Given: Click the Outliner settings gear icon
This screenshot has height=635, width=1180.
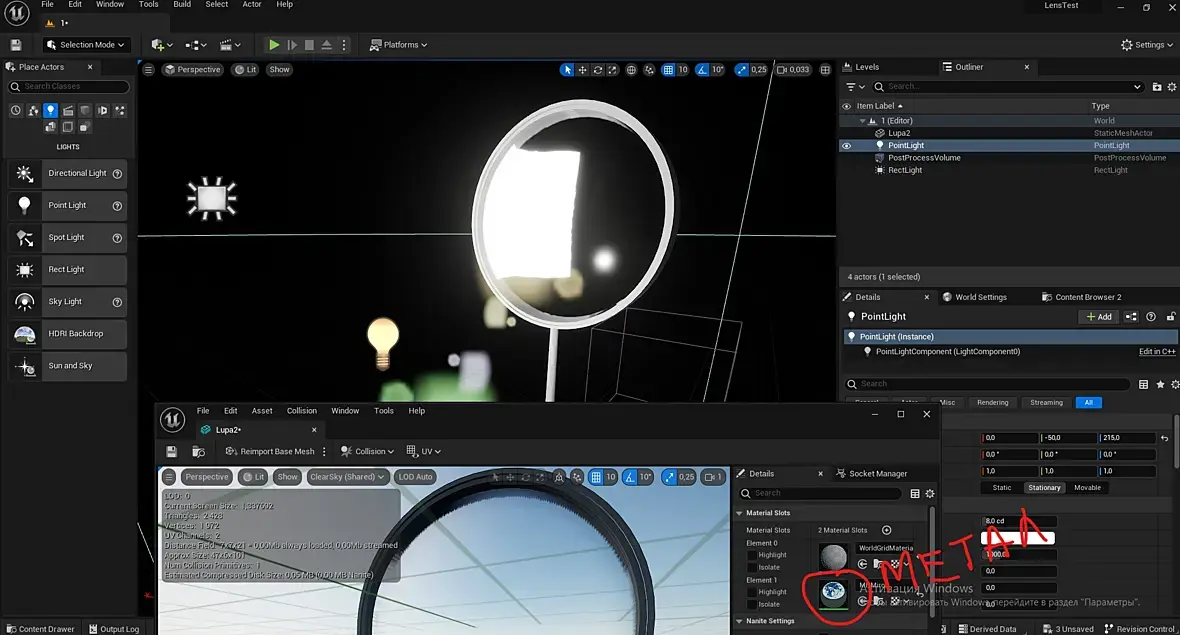Looking at the screenshot, I should (1171, 87).
